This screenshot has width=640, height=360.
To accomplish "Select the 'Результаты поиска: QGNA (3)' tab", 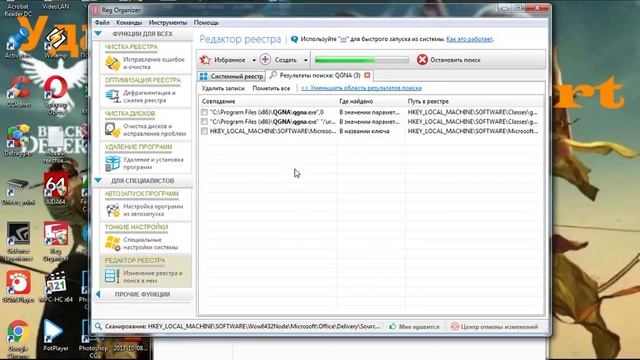I will [x=320, y=76].
